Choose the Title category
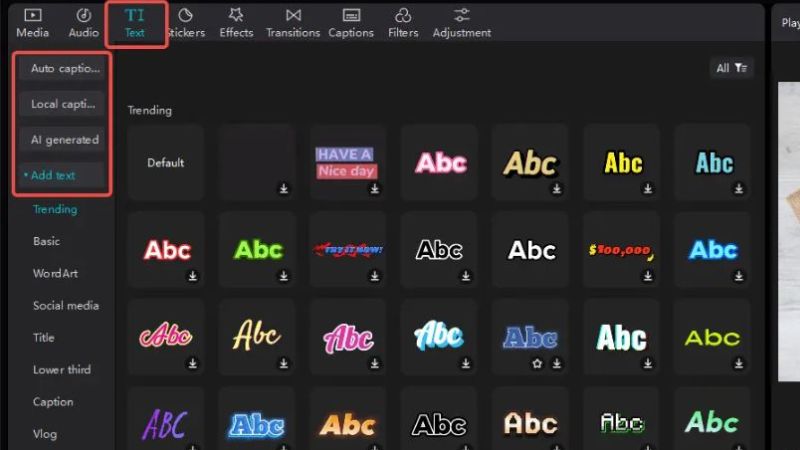This screenshot has height=450, width=800. [43, 338]
